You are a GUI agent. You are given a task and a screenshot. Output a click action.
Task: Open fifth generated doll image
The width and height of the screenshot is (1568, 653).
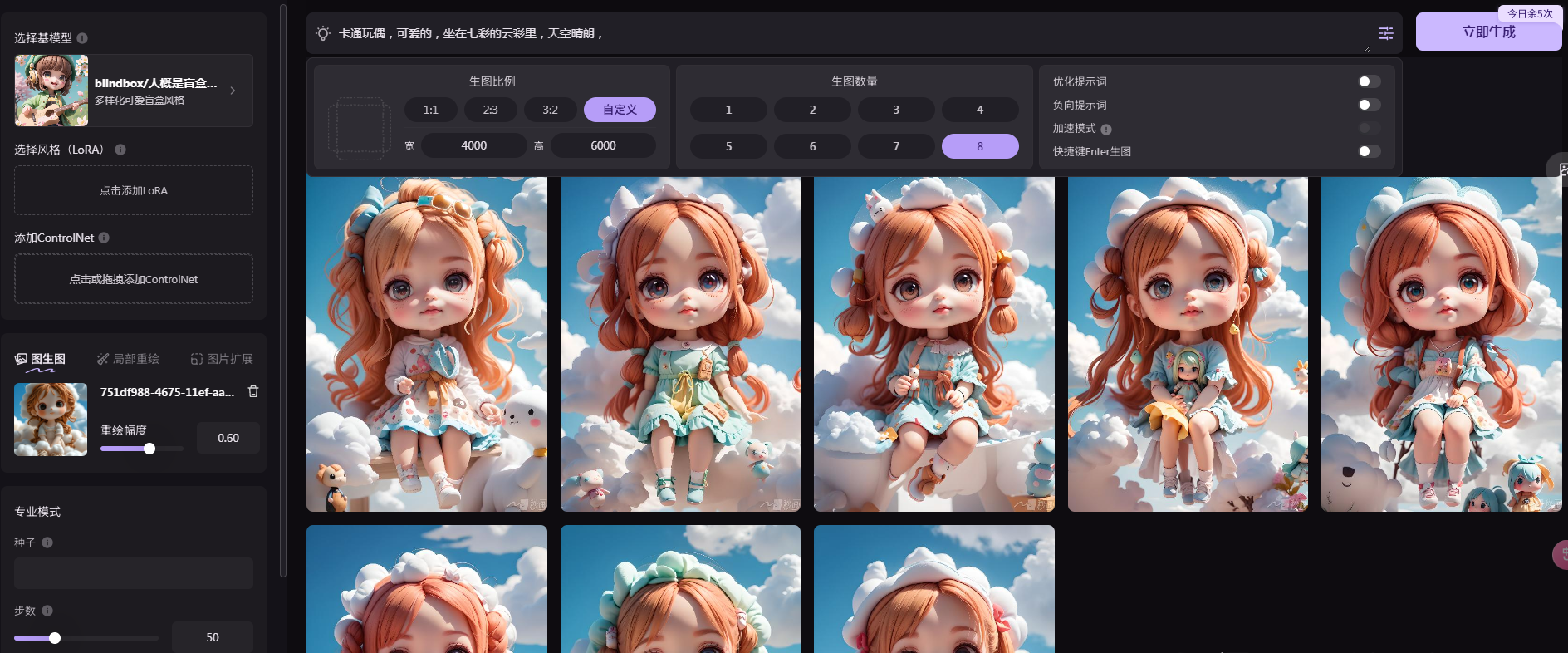[1441, 344]
